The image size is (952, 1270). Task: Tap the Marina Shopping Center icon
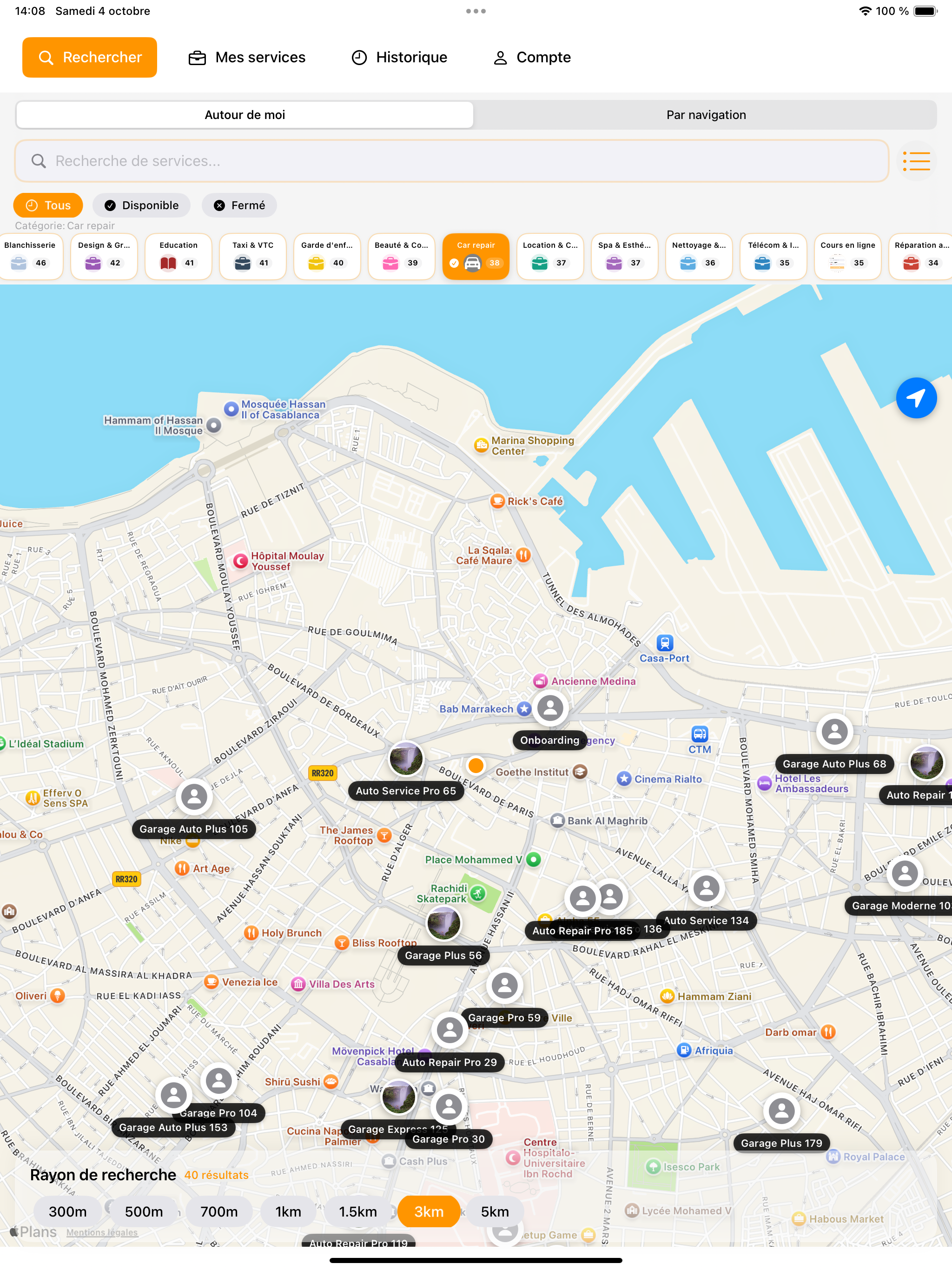click(x=481, y=445)
